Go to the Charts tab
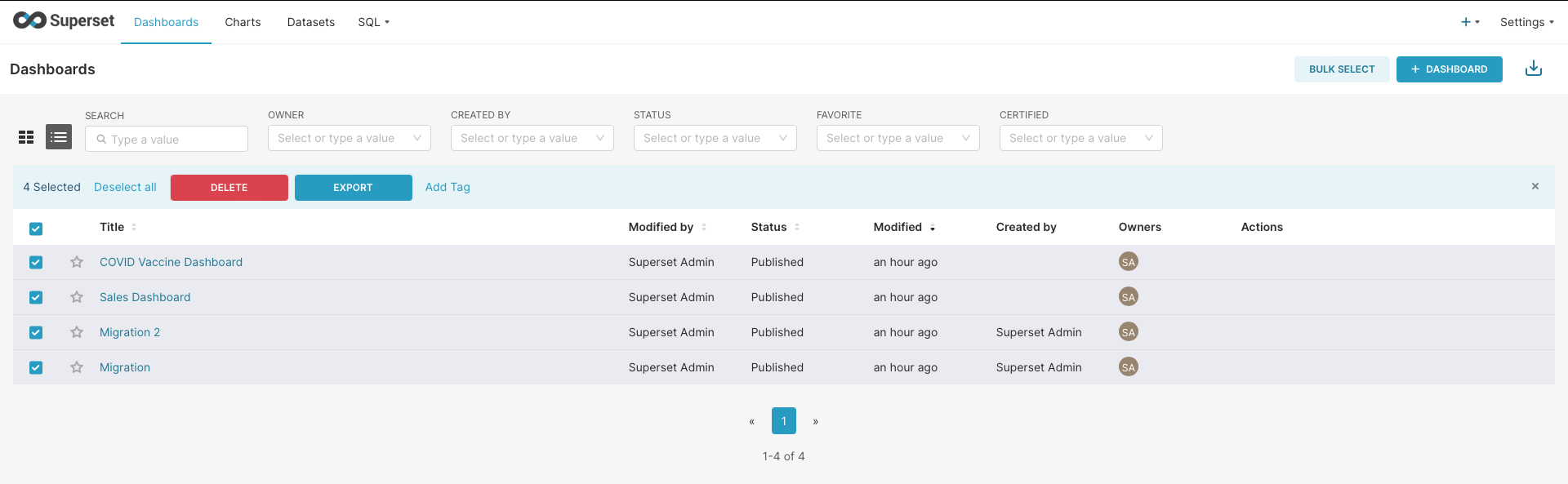1568x484 pixels. (x=243, y=22)
